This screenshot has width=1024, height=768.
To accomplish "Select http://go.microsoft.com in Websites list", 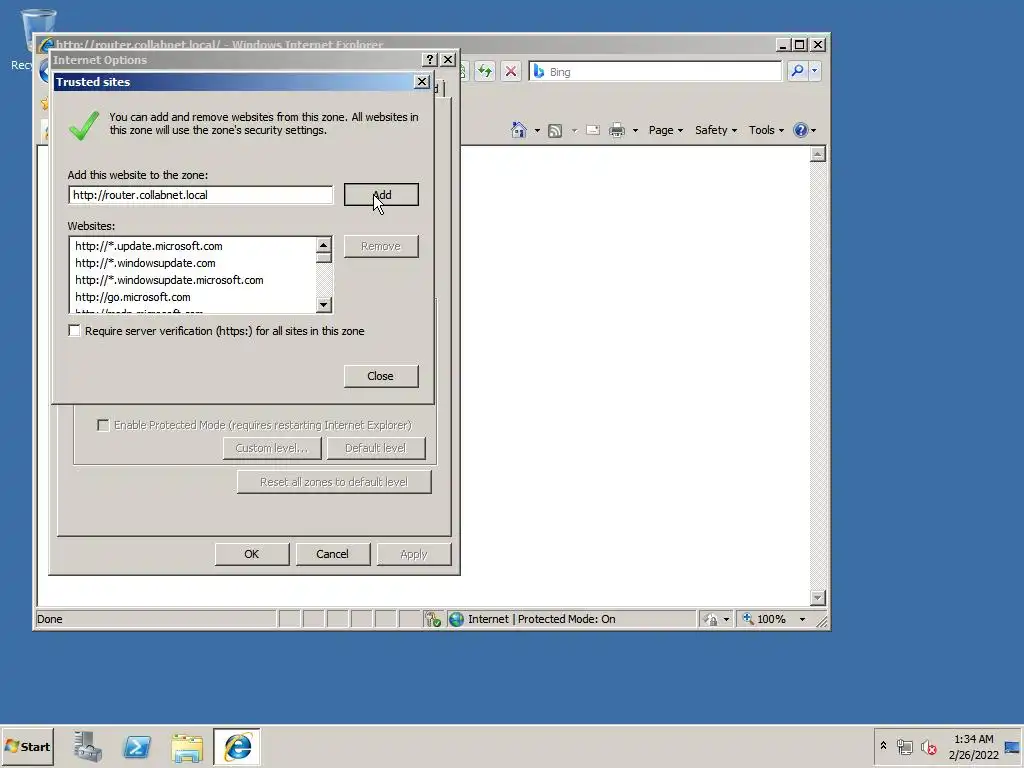I will click(133, 297).
